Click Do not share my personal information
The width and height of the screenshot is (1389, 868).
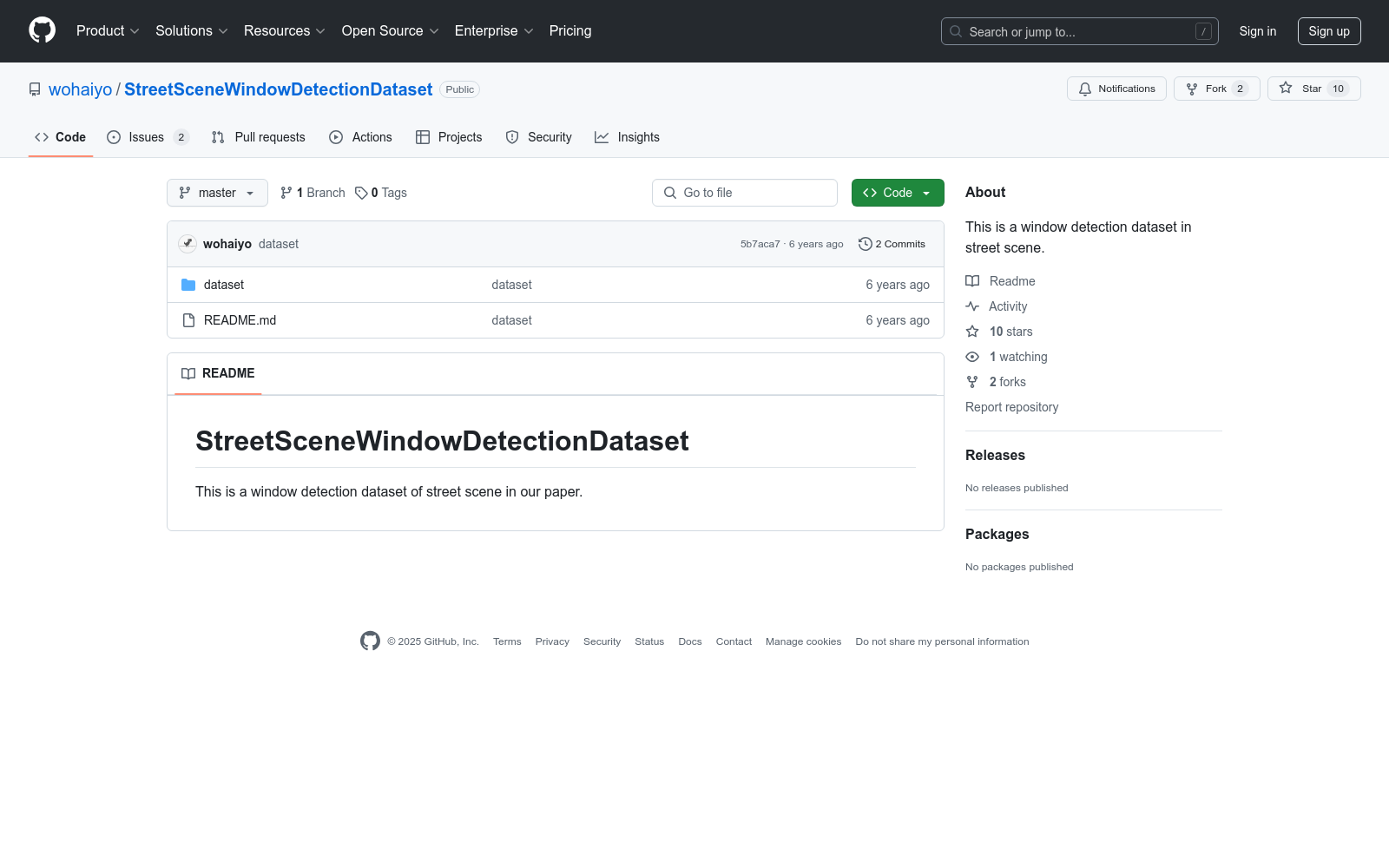point(942,641)
